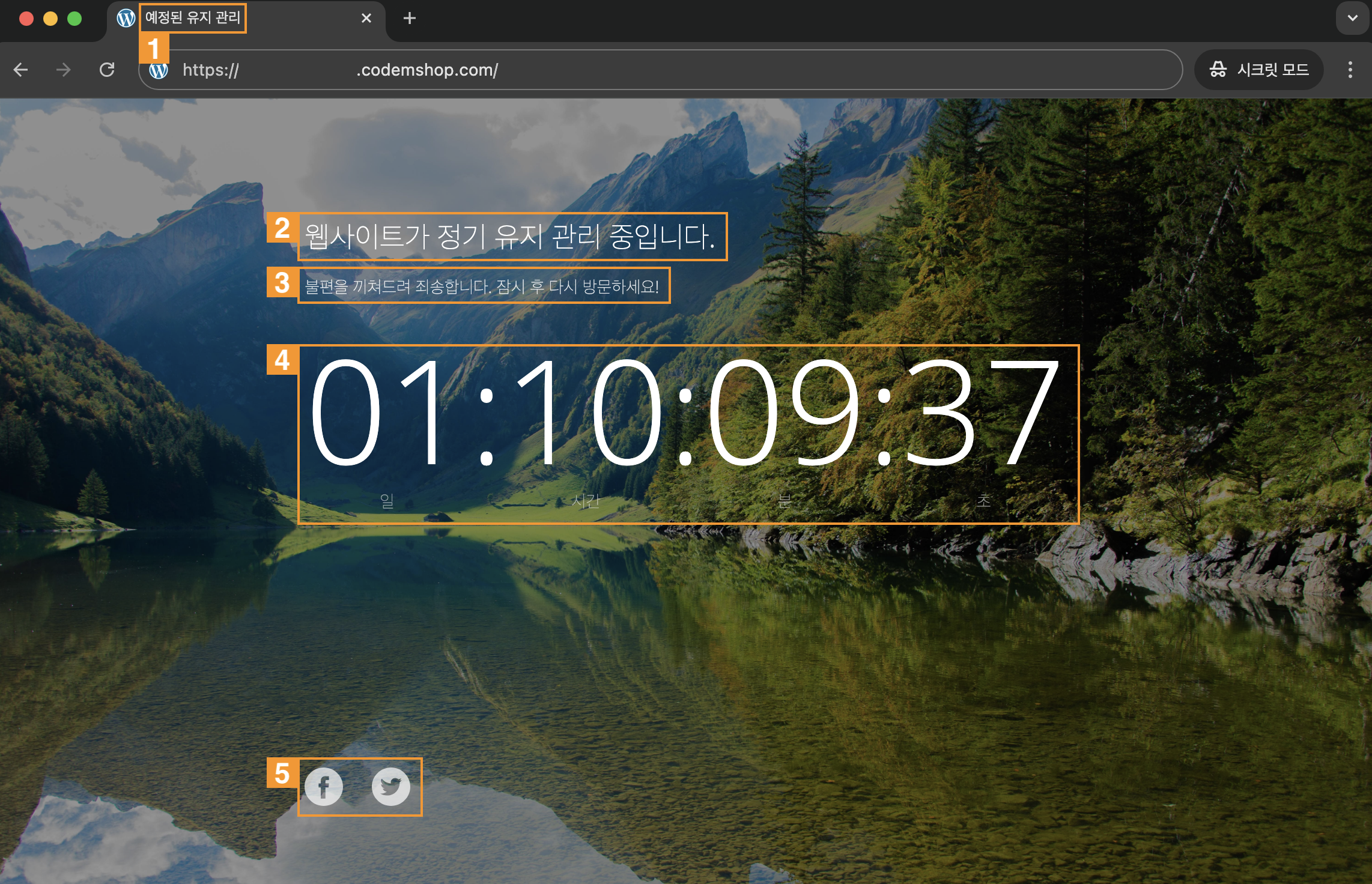Click the yellow macOS minimize button
Viewport: 1372px width, 884px height.
click(x=50, y=19)
